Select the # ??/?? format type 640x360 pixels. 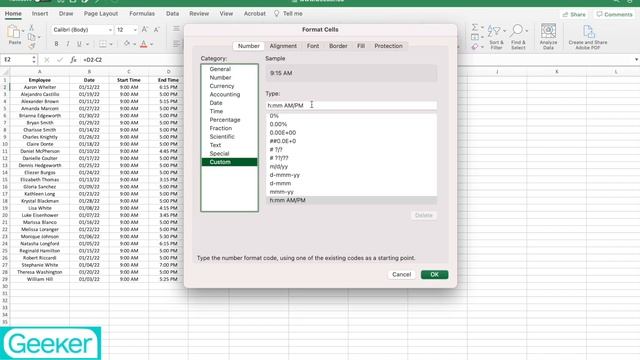[351, 158]
